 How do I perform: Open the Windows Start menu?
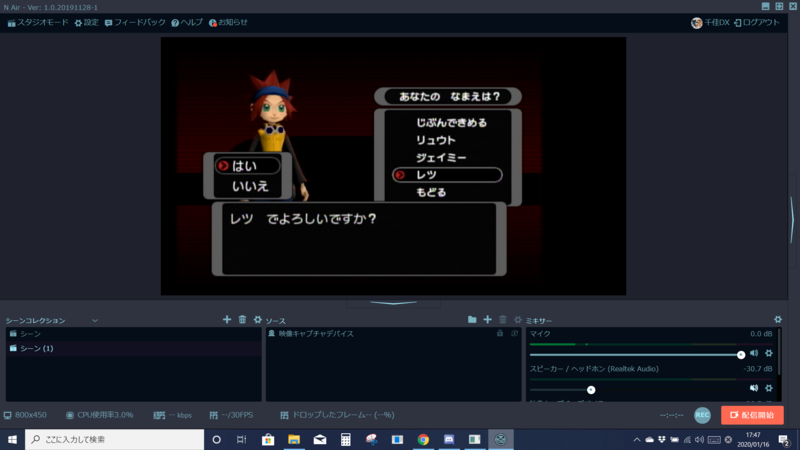(12, 439)
